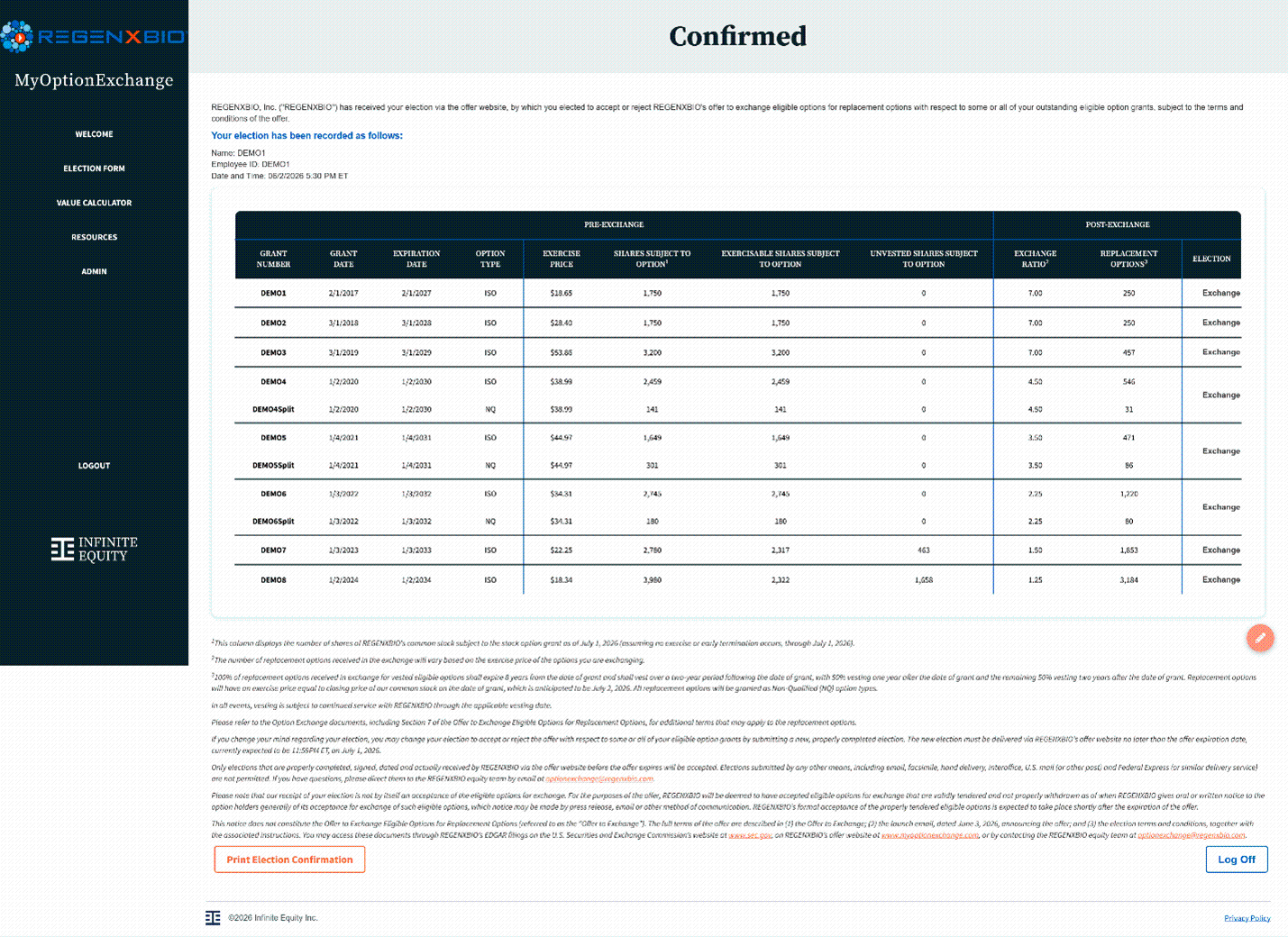
Task: Click unvested shares value 463
Action: (924, 550)
